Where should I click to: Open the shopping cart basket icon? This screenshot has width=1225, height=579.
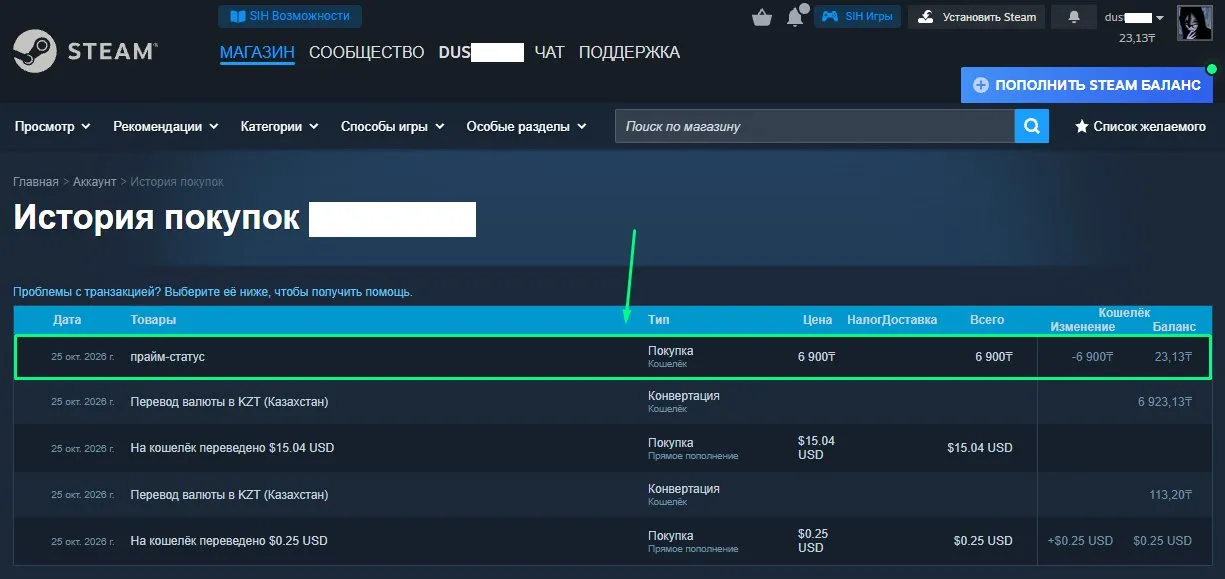pos(762,17)
